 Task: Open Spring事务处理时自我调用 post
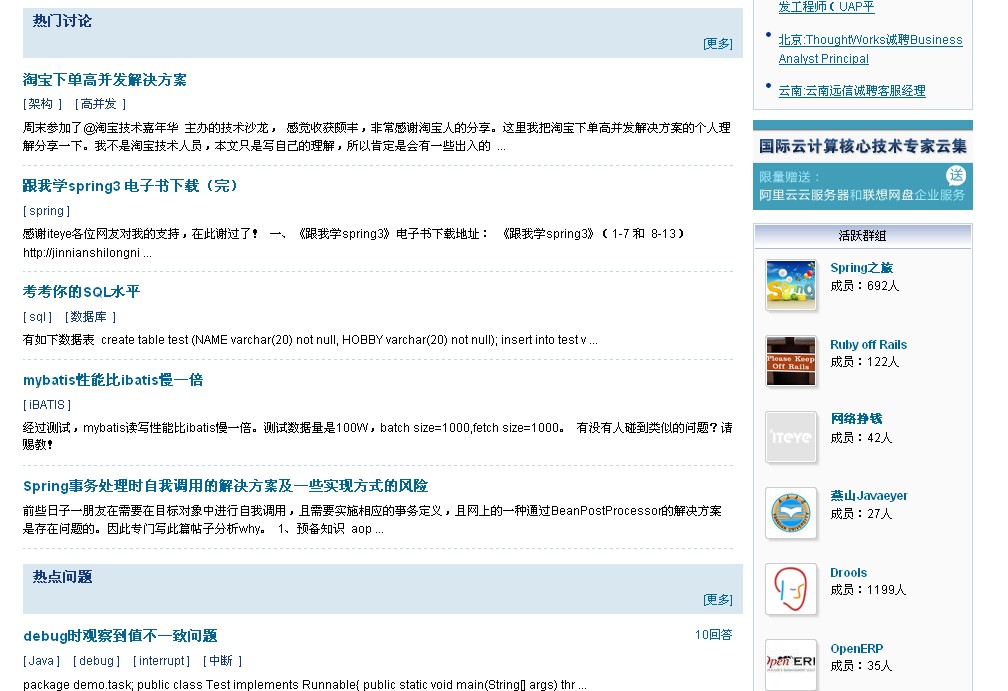(226, 486)
